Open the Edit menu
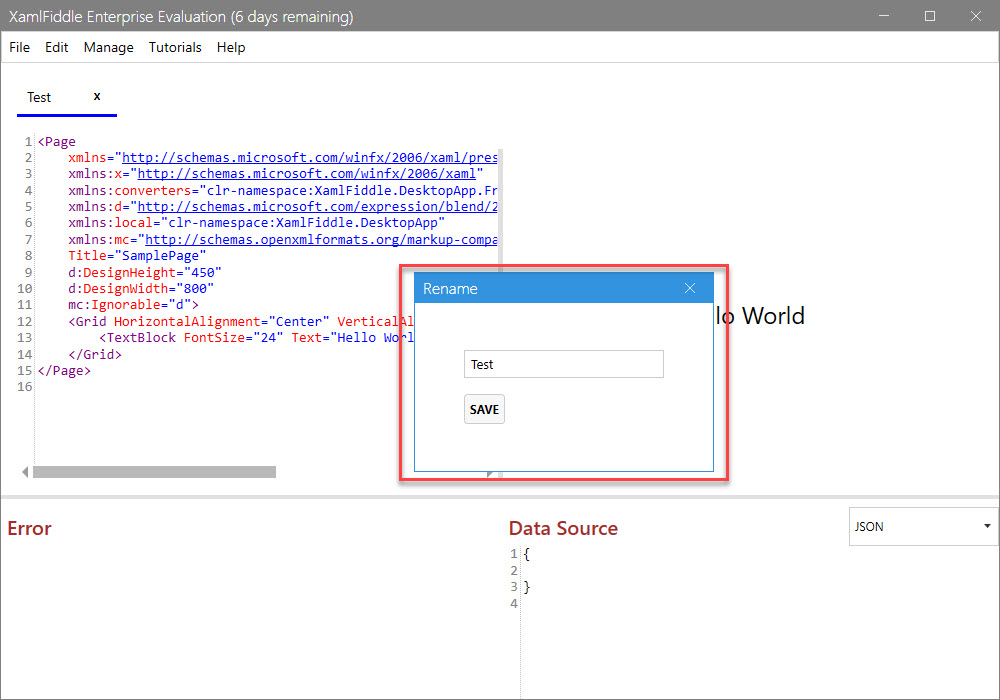Viewport: 1000px width, 700px height. (x=56, y=47)
